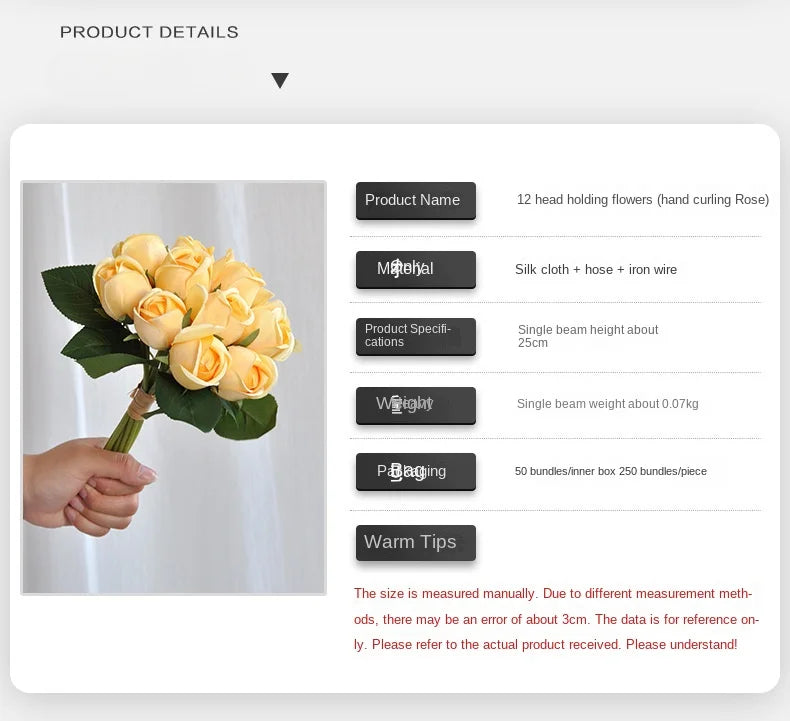Select the Packaging label button

415,471
